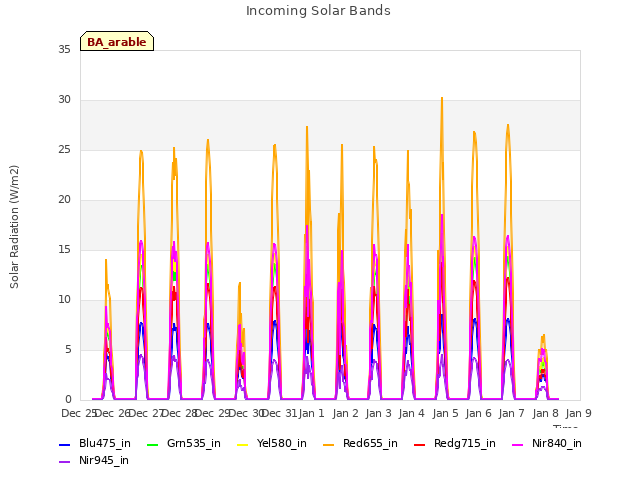This screenshot has height=480, width=640.
Task: Click the y-axis tick label 5
Action: pyautogui.click(x=68, y=350)
